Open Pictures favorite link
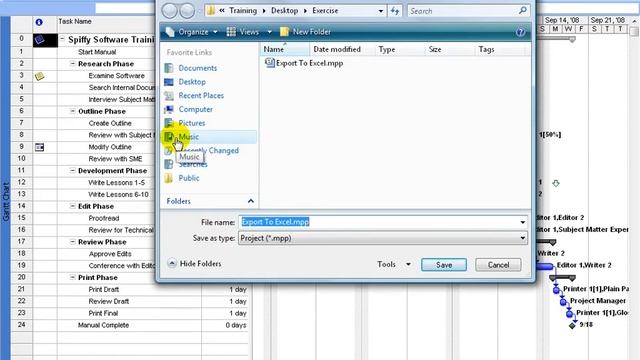The width and height of the screenshot is (640, 360). tap(191, 123)
